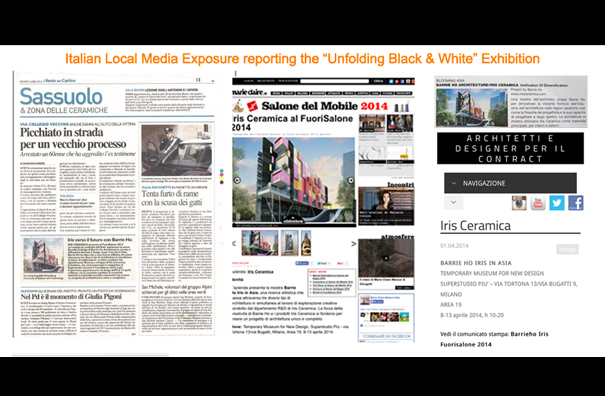The width and height of the screenshot is (605, 396).
Task: Go to next slide in main image carousel
Action: [x=350, y=180]
